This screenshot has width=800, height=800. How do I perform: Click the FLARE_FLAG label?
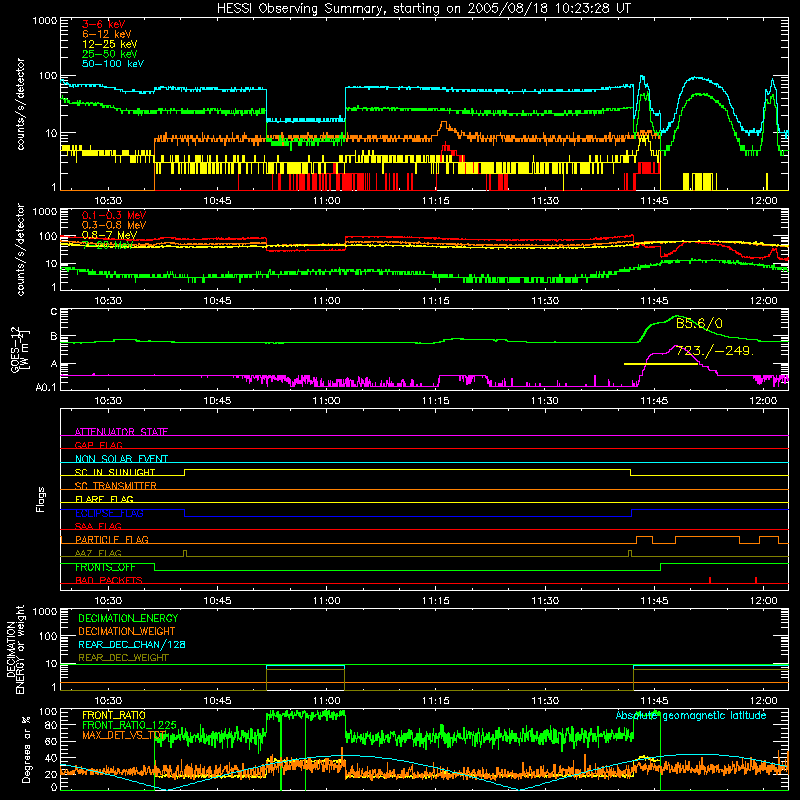point(104,499)
